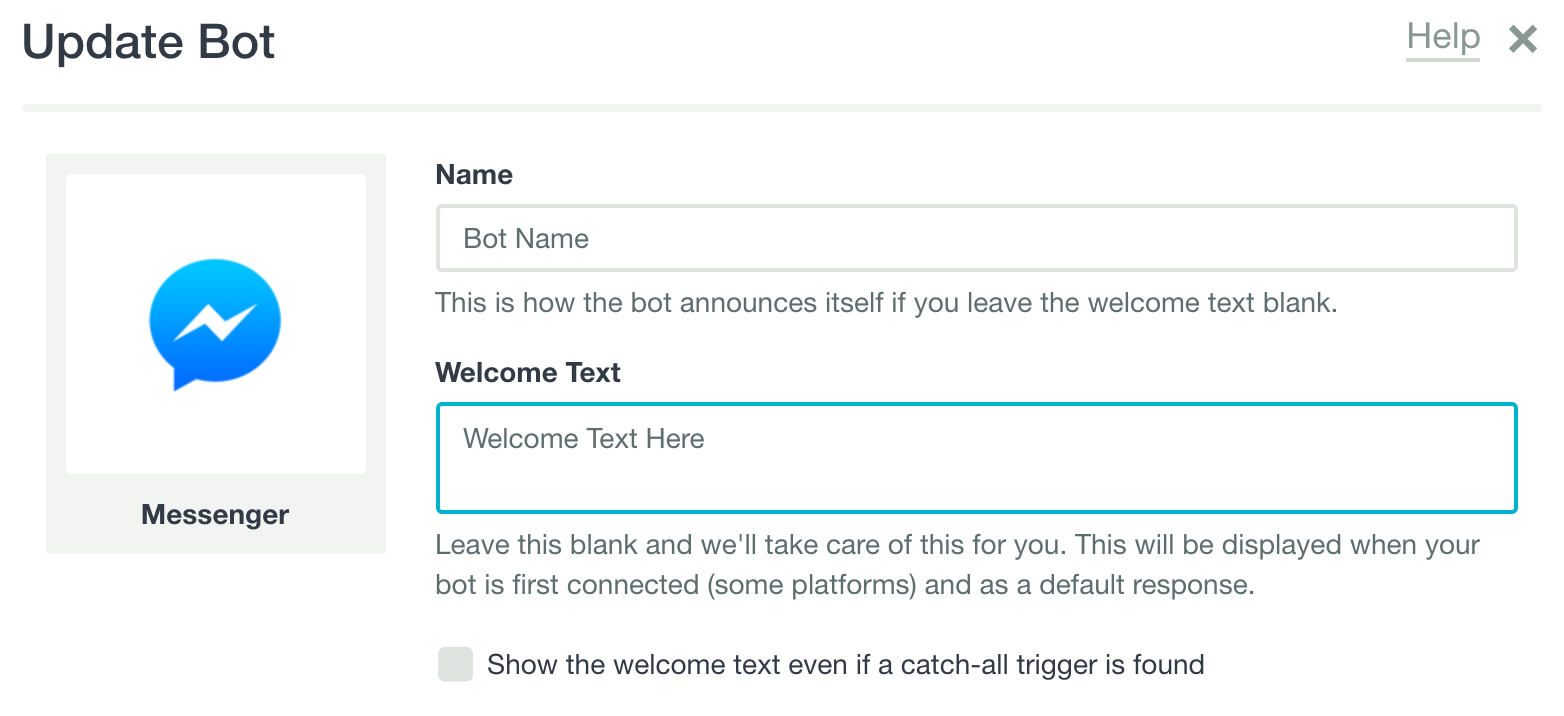Screen dimensions: 1564x716
Task: Click the 'Show the welcome text' checkbox label
Action: click(845, 664)
